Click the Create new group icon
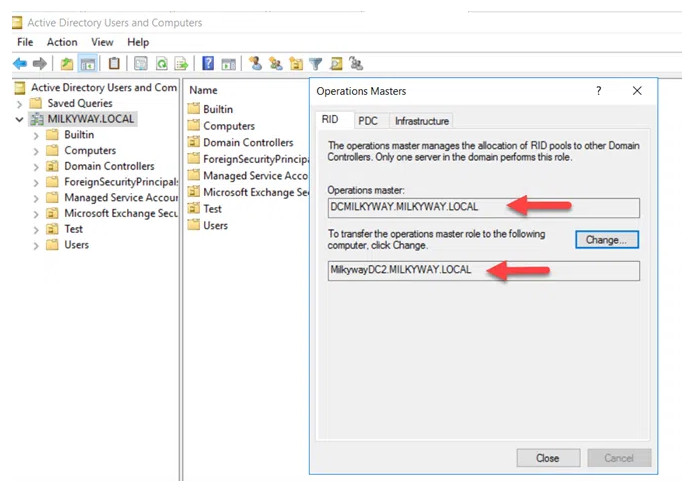The height and width of the screenshot is (489, 693). [x=275, y=63]
